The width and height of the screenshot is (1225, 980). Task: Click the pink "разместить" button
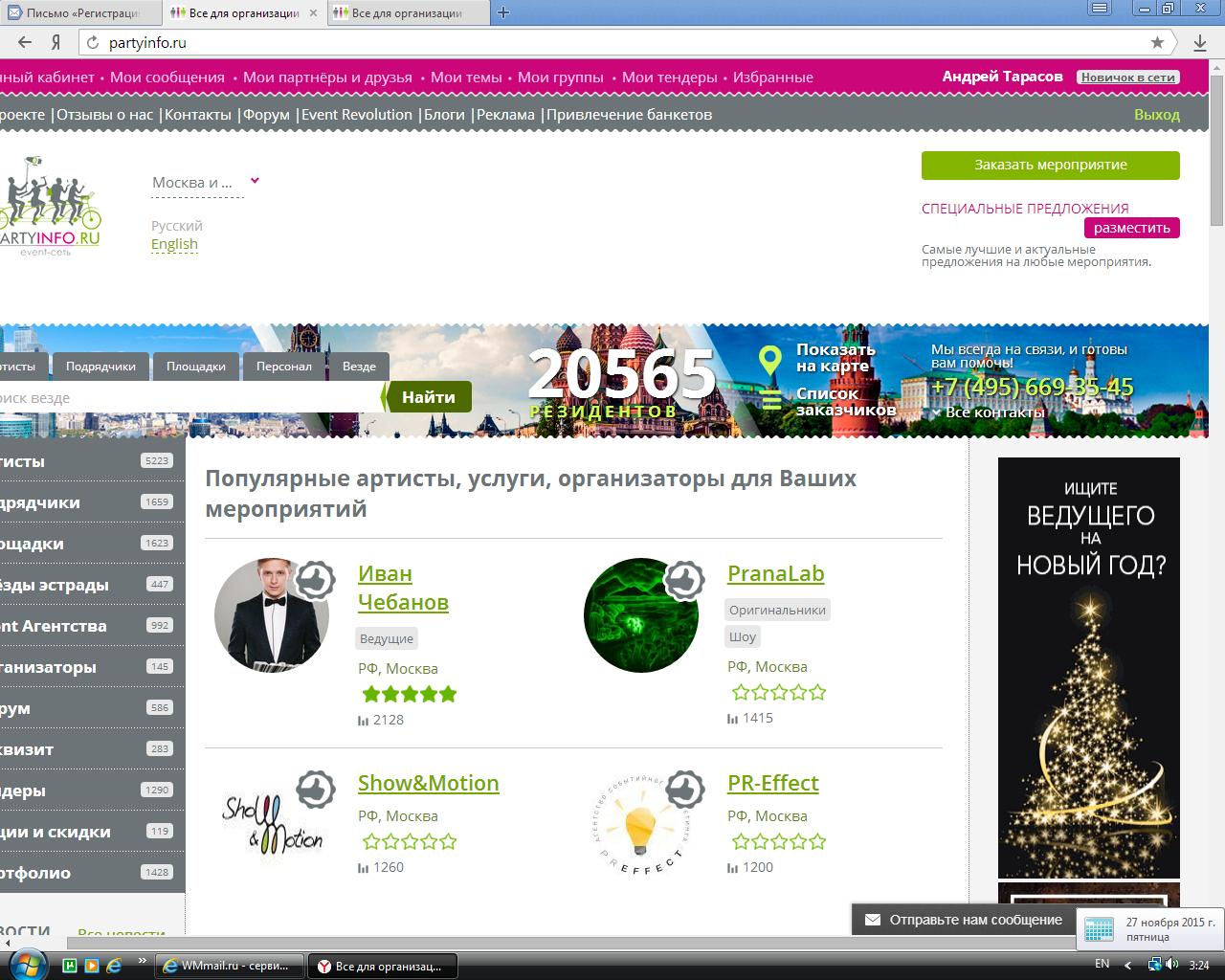coord(1132,228)
